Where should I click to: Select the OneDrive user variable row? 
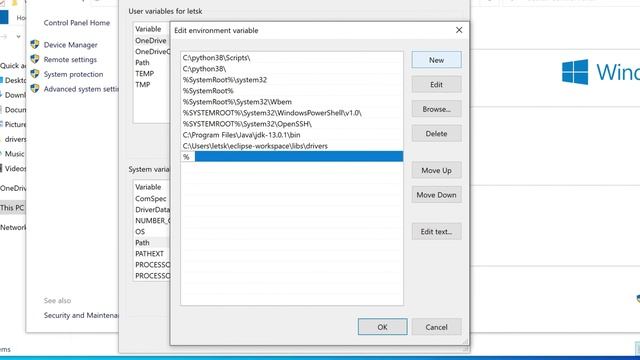[152, 41]
